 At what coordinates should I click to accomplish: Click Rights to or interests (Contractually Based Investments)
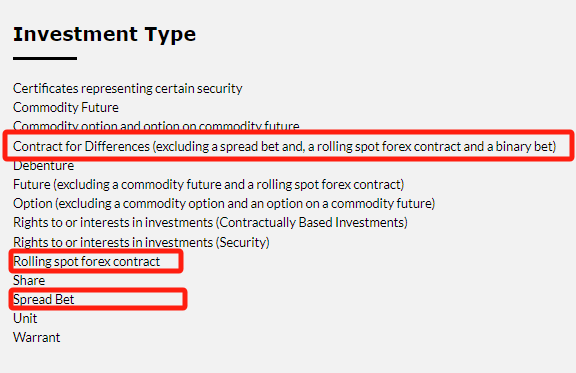click(210, 223)
